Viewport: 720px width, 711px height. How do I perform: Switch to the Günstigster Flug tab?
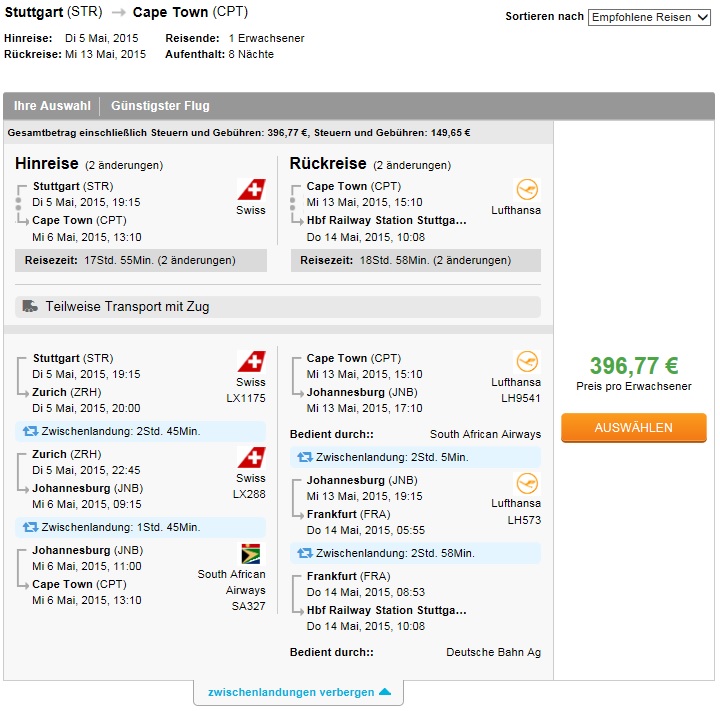(x=160, y=106)
